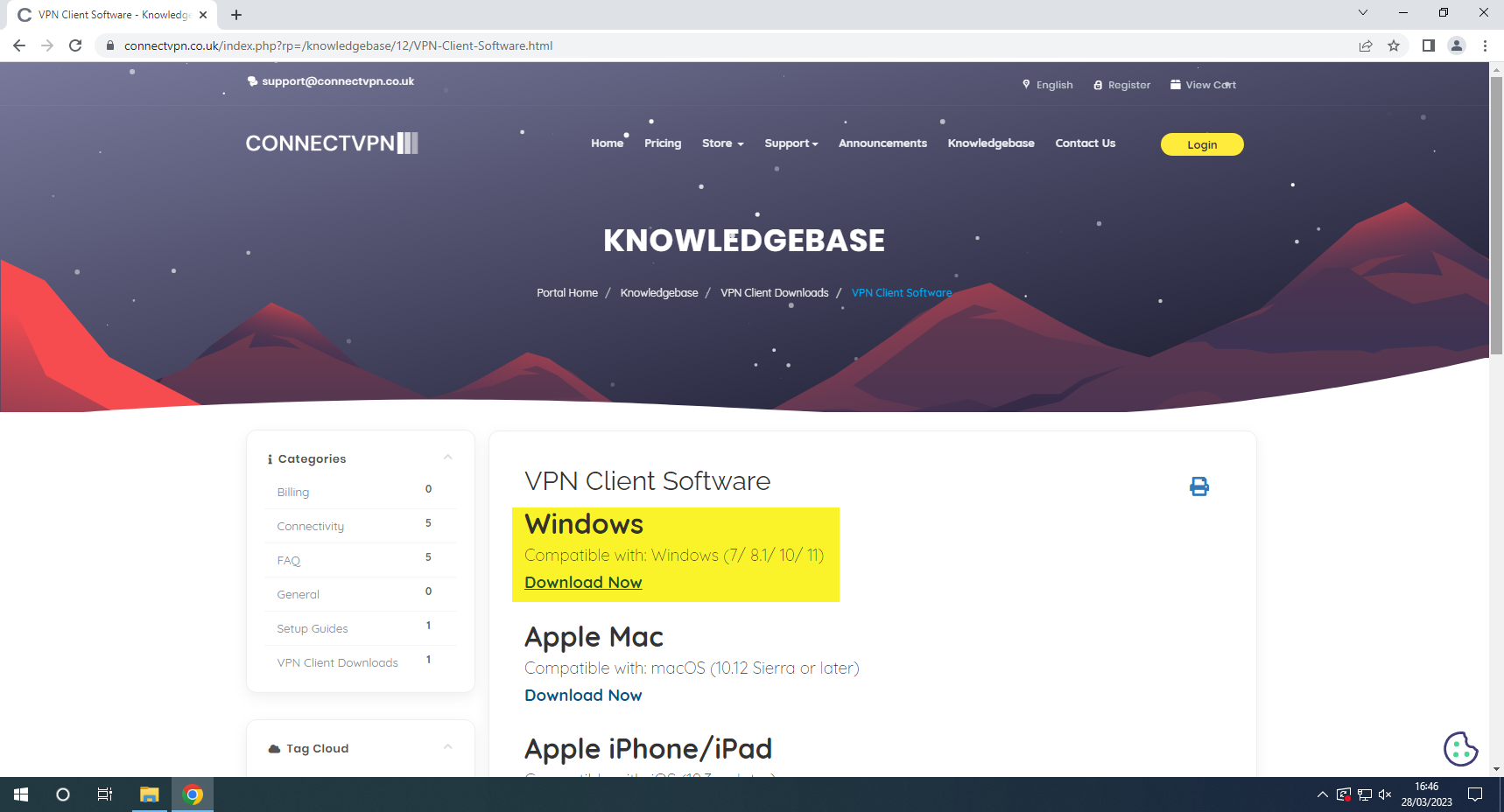
Task: Click the share page icon
Action: point(1366,45)
